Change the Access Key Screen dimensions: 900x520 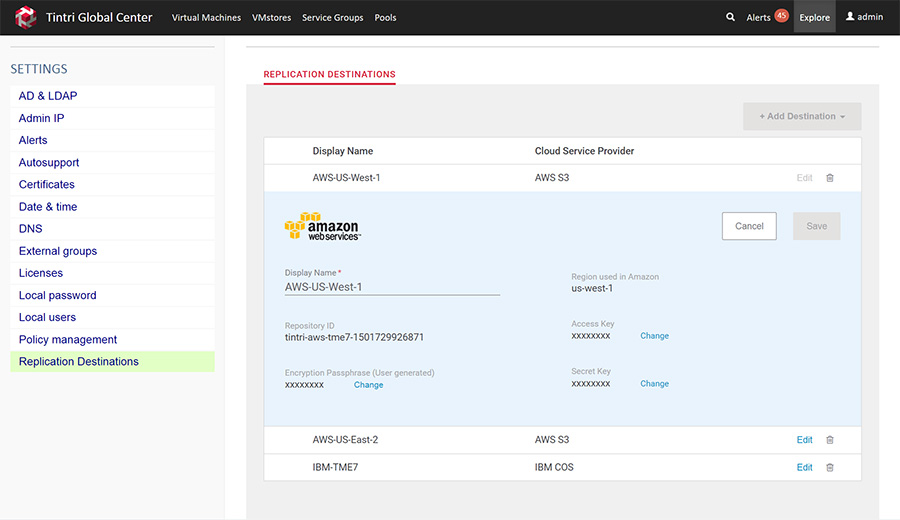654,336
